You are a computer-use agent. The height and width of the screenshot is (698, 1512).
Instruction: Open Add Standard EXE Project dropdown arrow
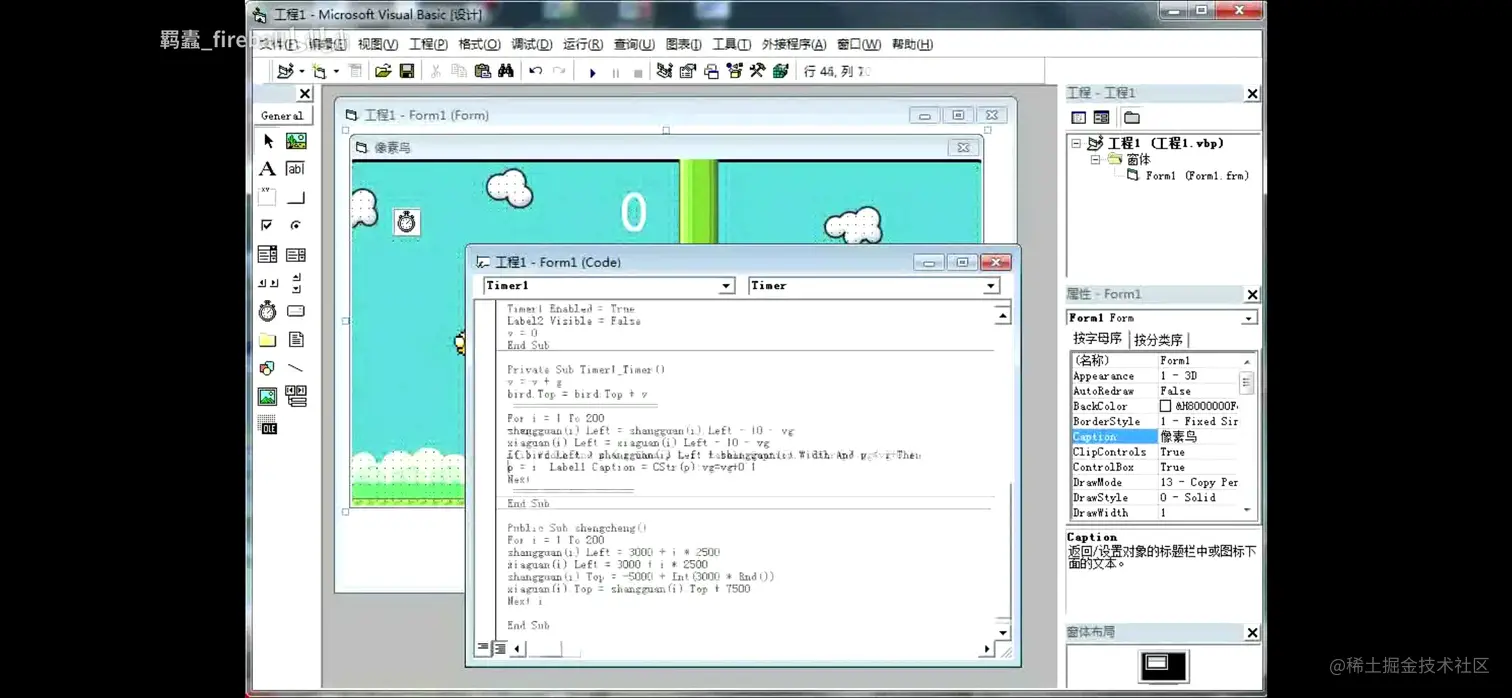(301, 71)
